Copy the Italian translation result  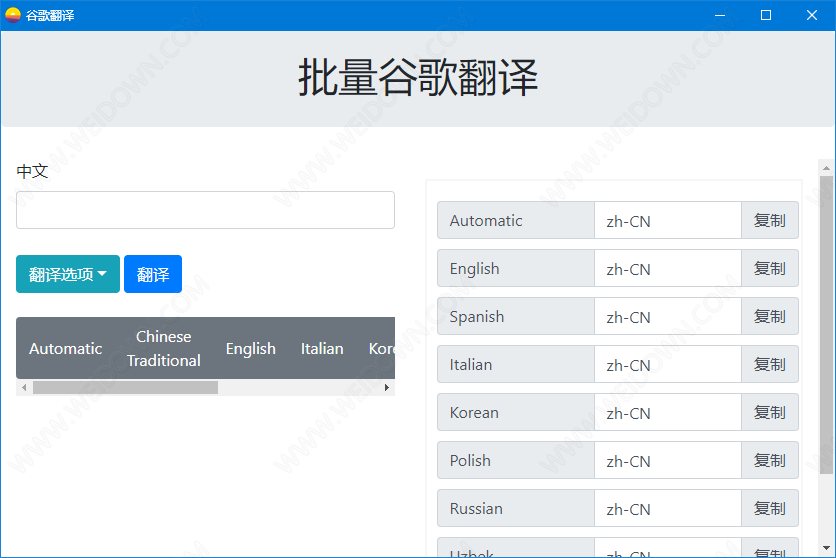click(769, 364)
